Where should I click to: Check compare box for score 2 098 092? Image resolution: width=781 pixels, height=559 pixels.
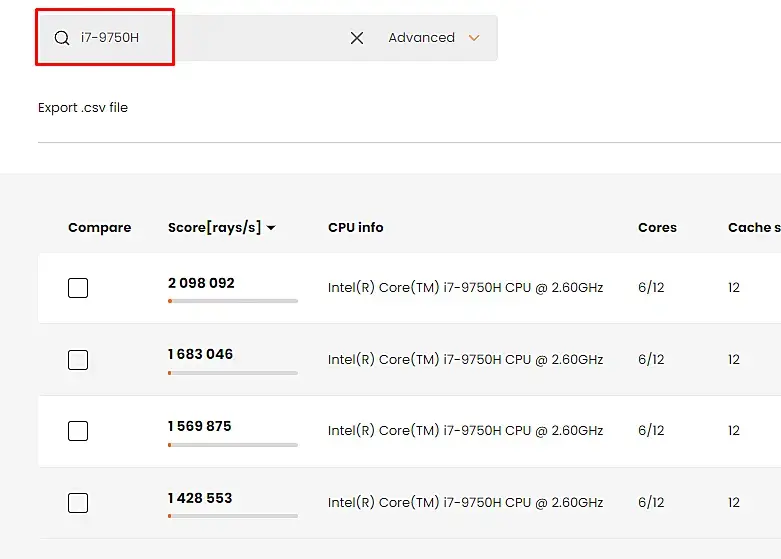click(78, 288)
